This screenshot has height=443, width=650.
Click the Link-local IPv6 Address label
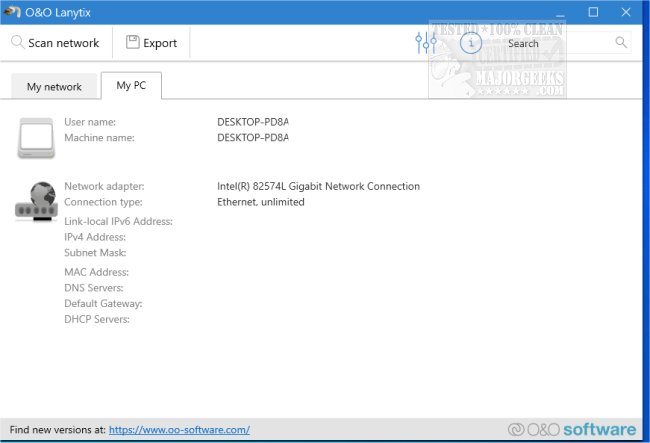[118, 221]
